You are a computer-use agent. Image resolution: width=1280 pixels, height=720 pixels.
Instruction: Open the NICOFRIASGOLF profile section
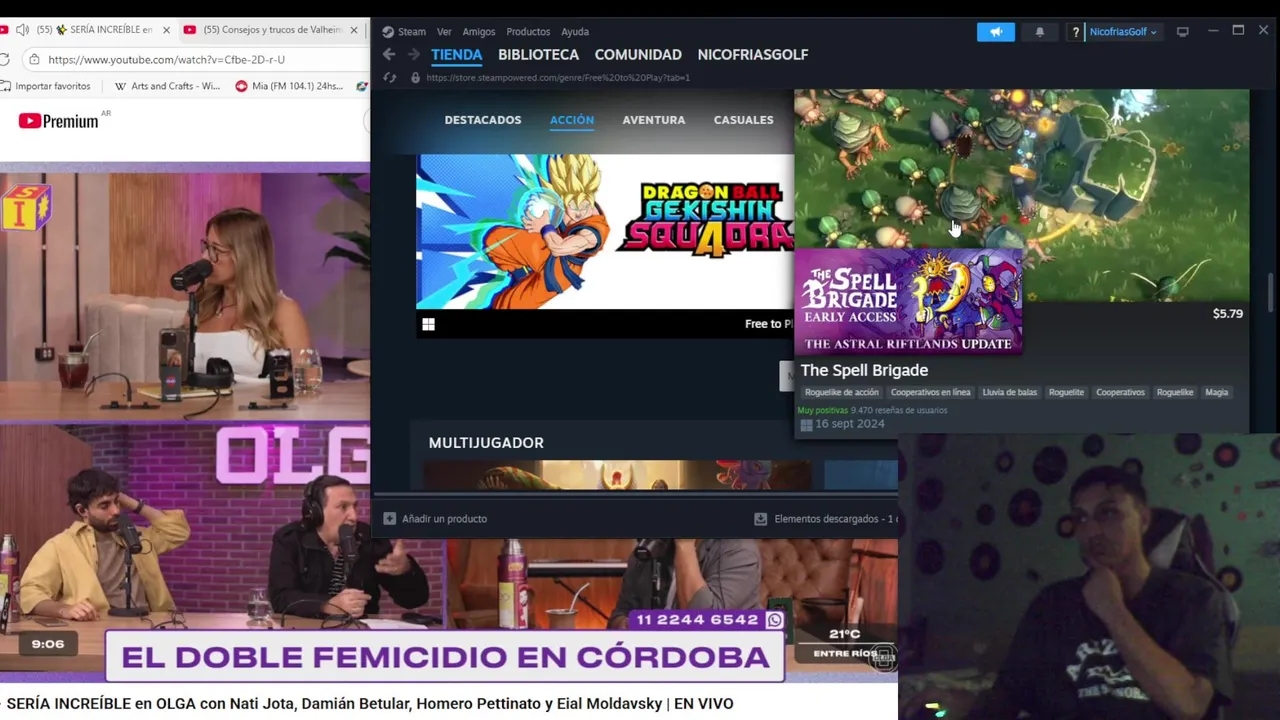tap(753, 55)
